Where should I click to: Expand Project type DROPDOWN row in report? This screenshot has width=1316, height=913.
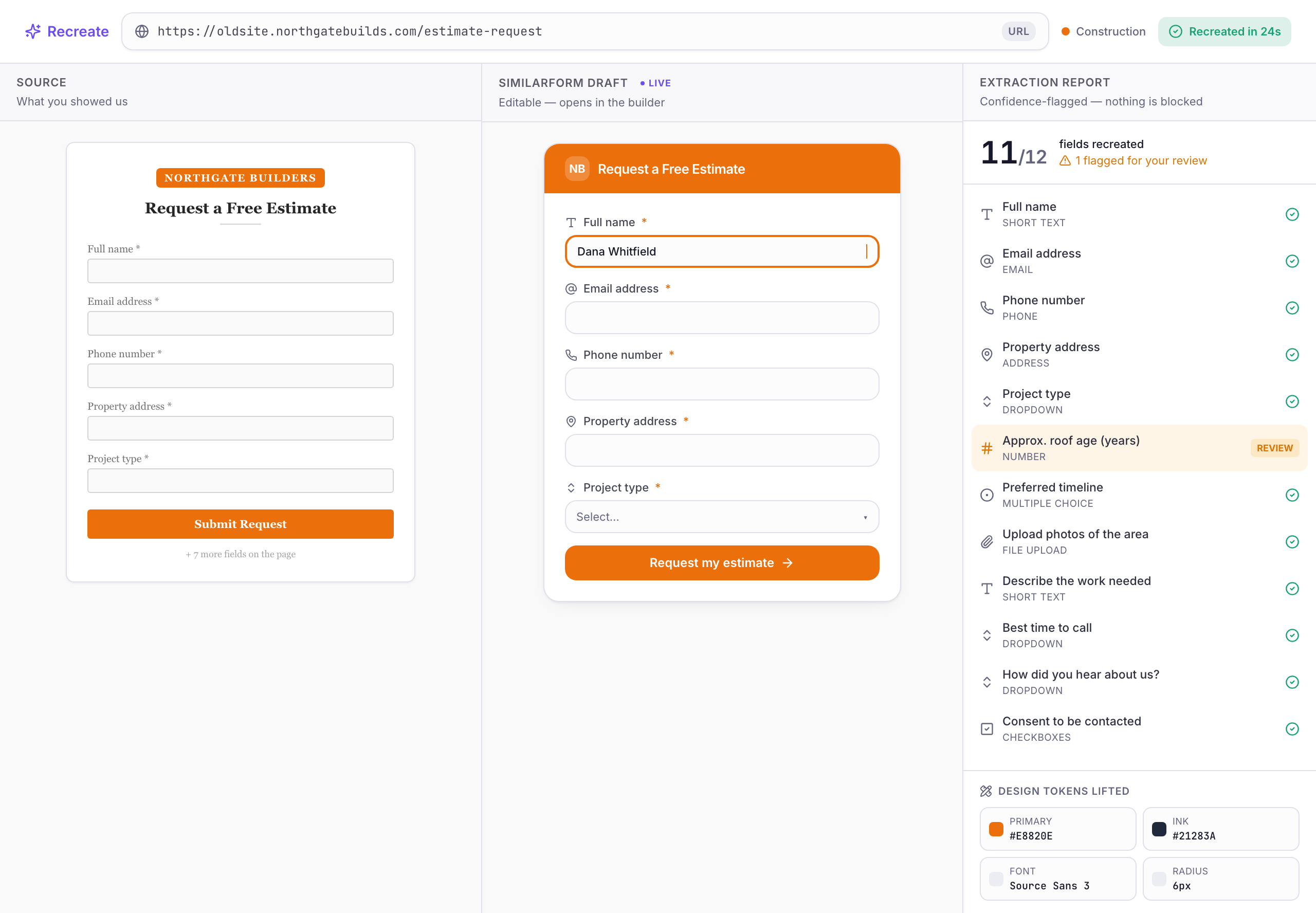[x=1139, y=401]
